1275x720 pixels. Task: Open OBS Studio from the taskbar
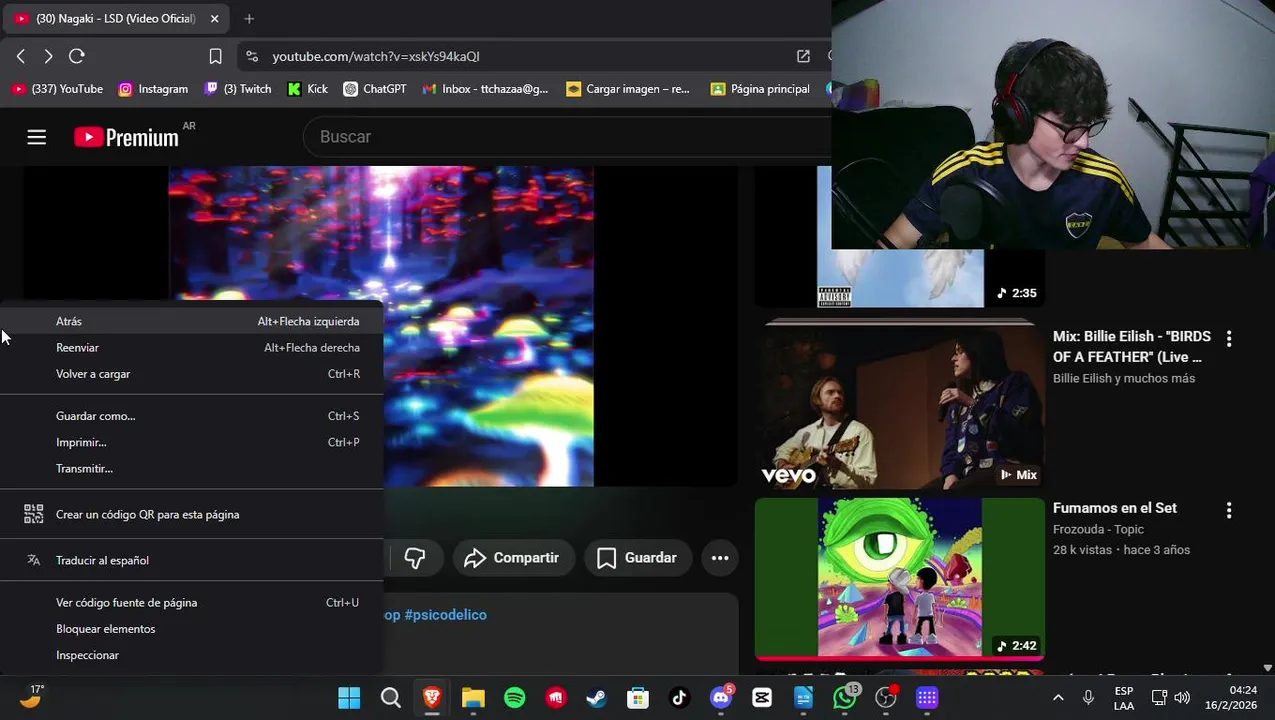(x=886, y=698)
